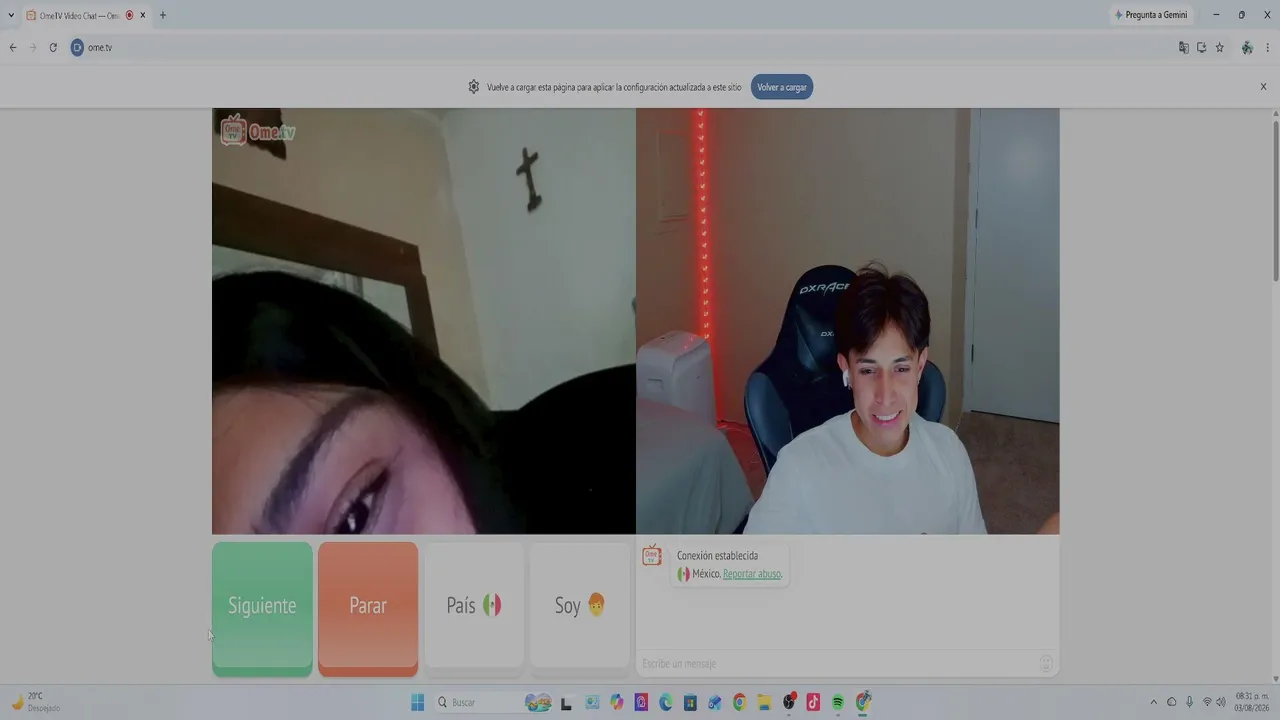Click the Reportar abuso link
The image size is (1280, 720).
(x=752, y=574)
